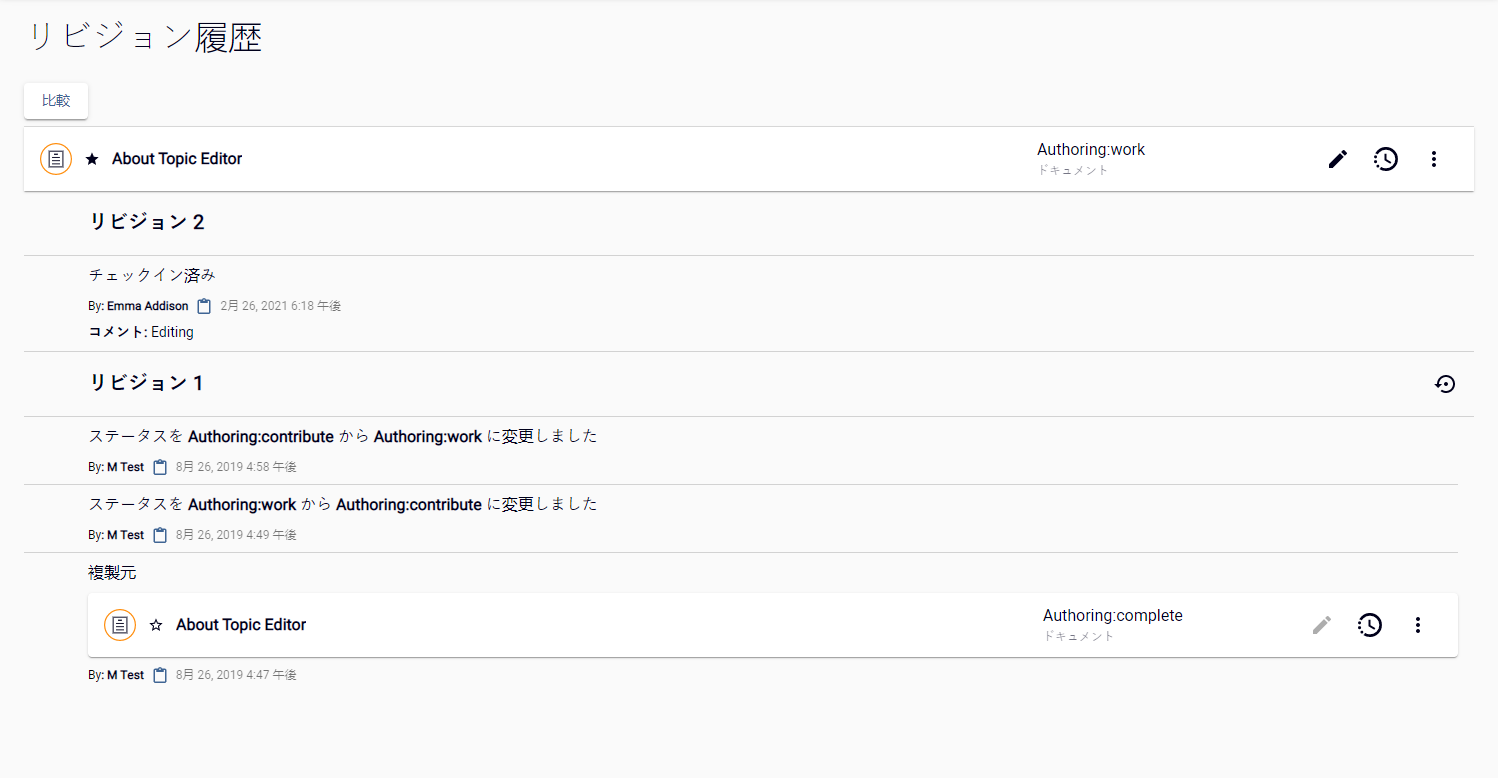Click restore icon for リビジョン 1
Screen dimensions: 1498x778
[1445, 383]
